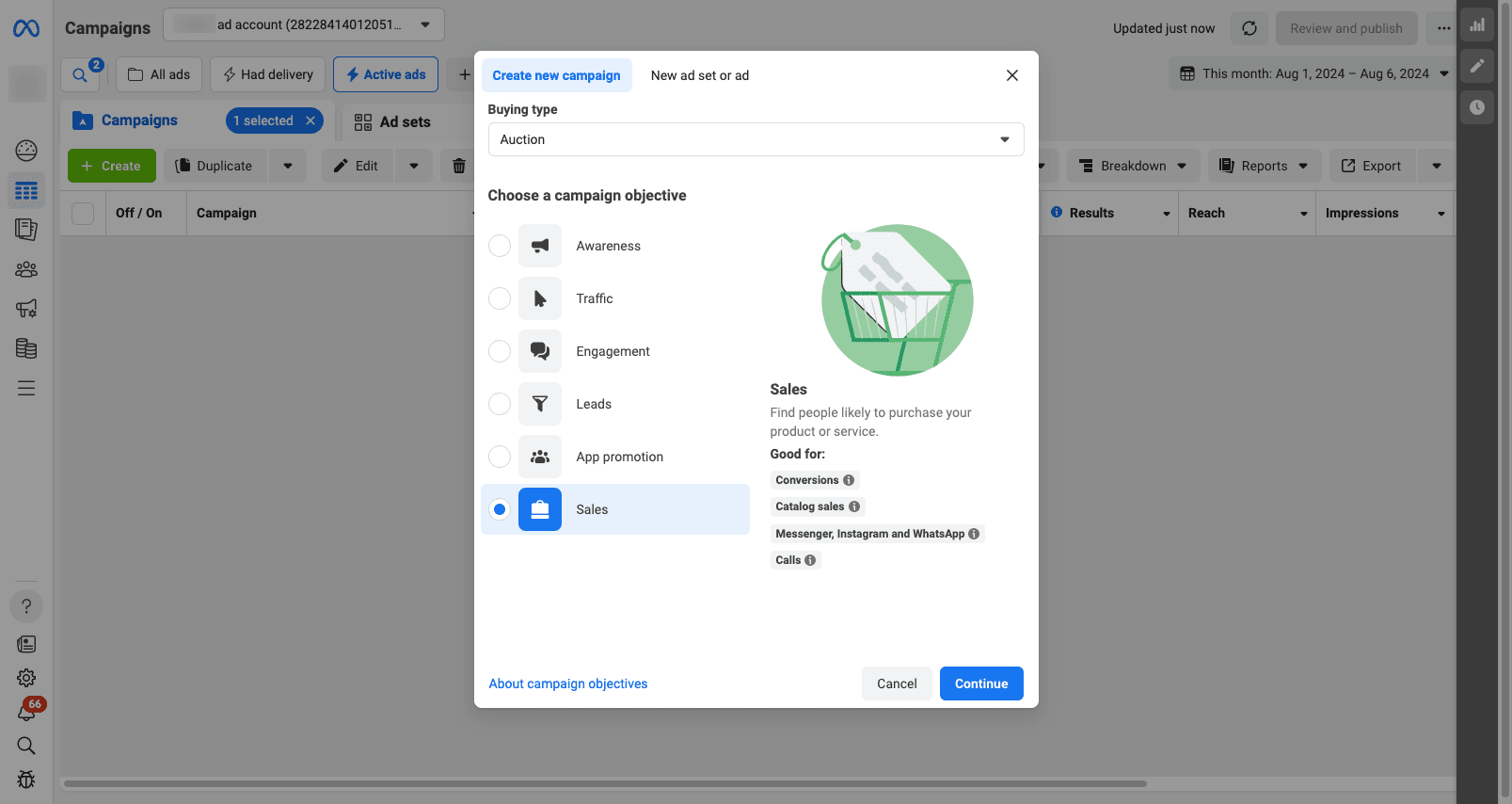The width and height of the screenshot is (1512, 804).
Task: Click the Help question mark icon
Action: 26,606
